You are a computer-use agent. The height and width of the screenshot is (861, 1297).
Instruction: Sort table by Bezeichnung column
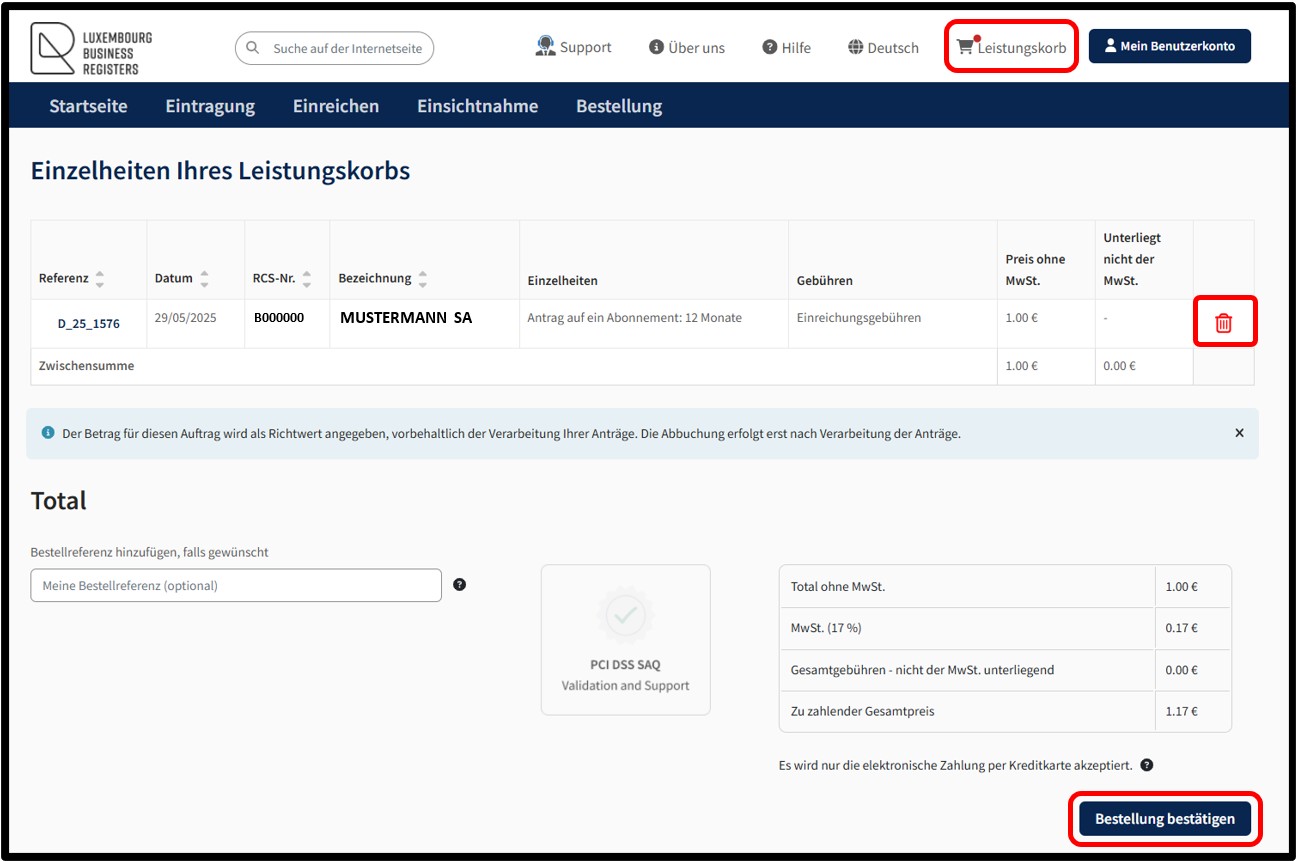[422, 279]
